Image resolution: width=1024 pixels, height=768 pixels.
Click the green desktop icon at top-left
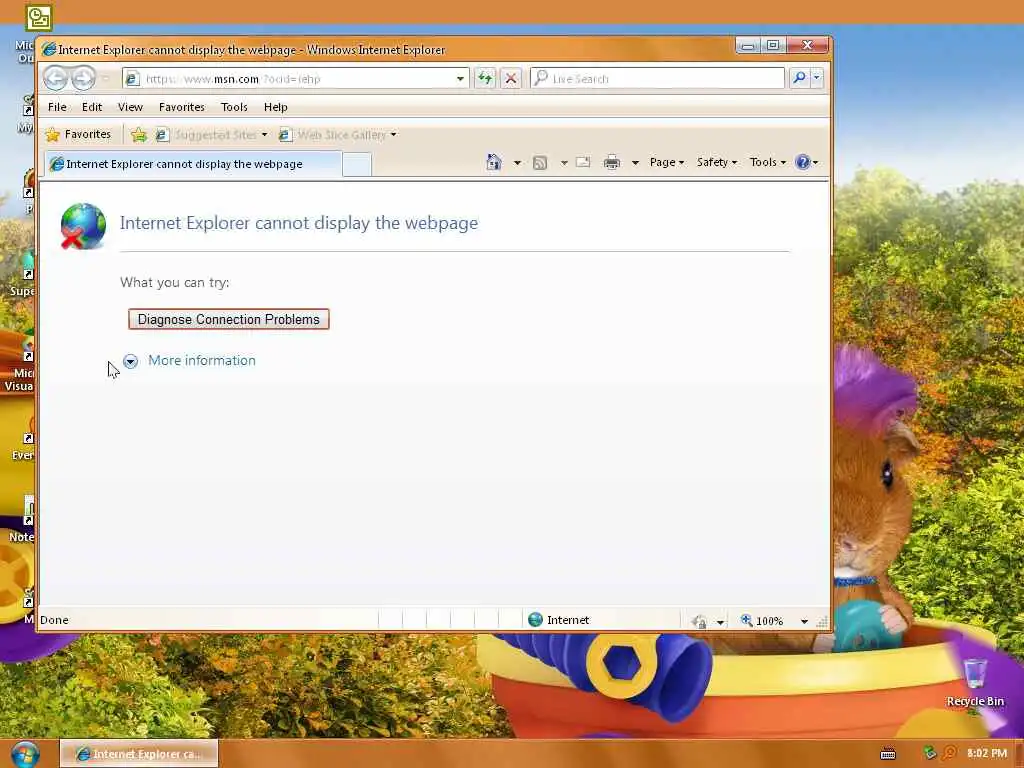pos(39,18)
